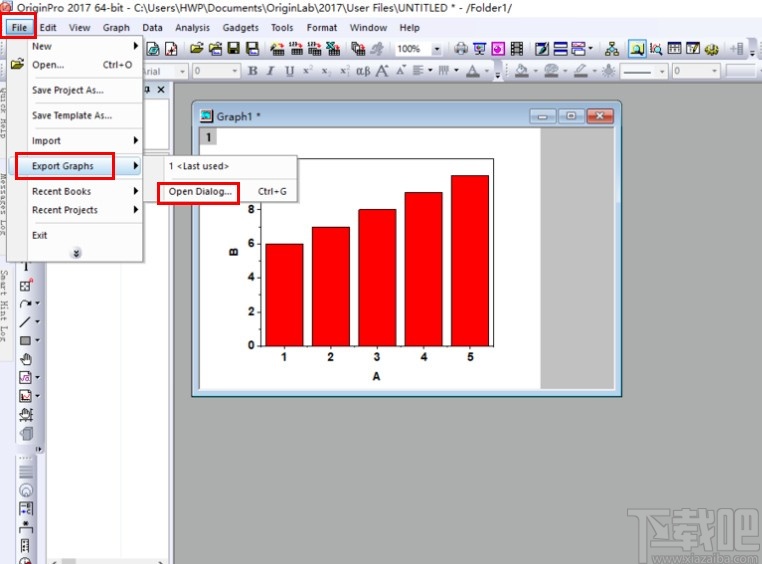
Task: Close the Project Explorer panel
Action: [x=161, y=89]
